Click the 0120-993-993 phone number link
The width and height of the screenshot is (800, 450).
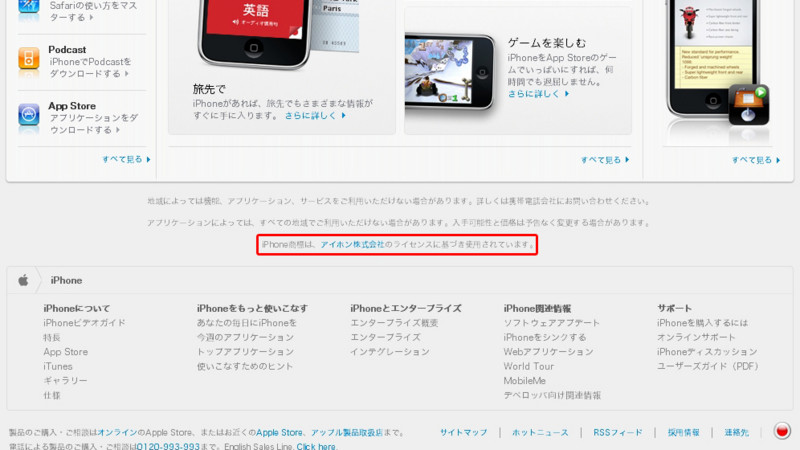[x=168, y=446]
